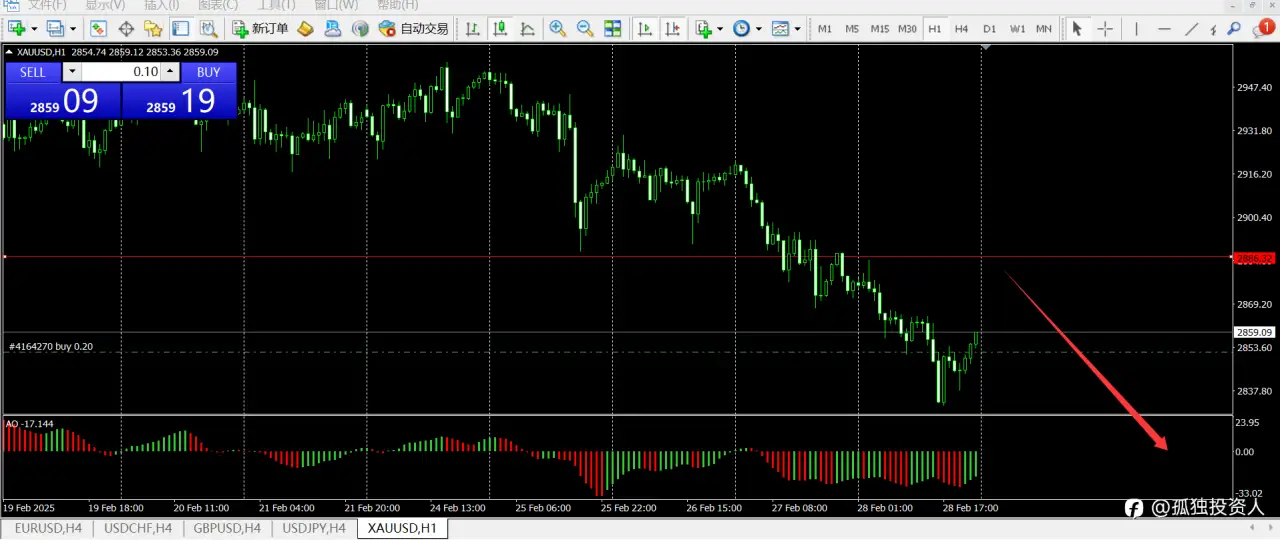Image resolution: width=1280 pixels, height=540 pixels.
Task: Select the H4 timeframe button
Action: (x=961, y=29)
